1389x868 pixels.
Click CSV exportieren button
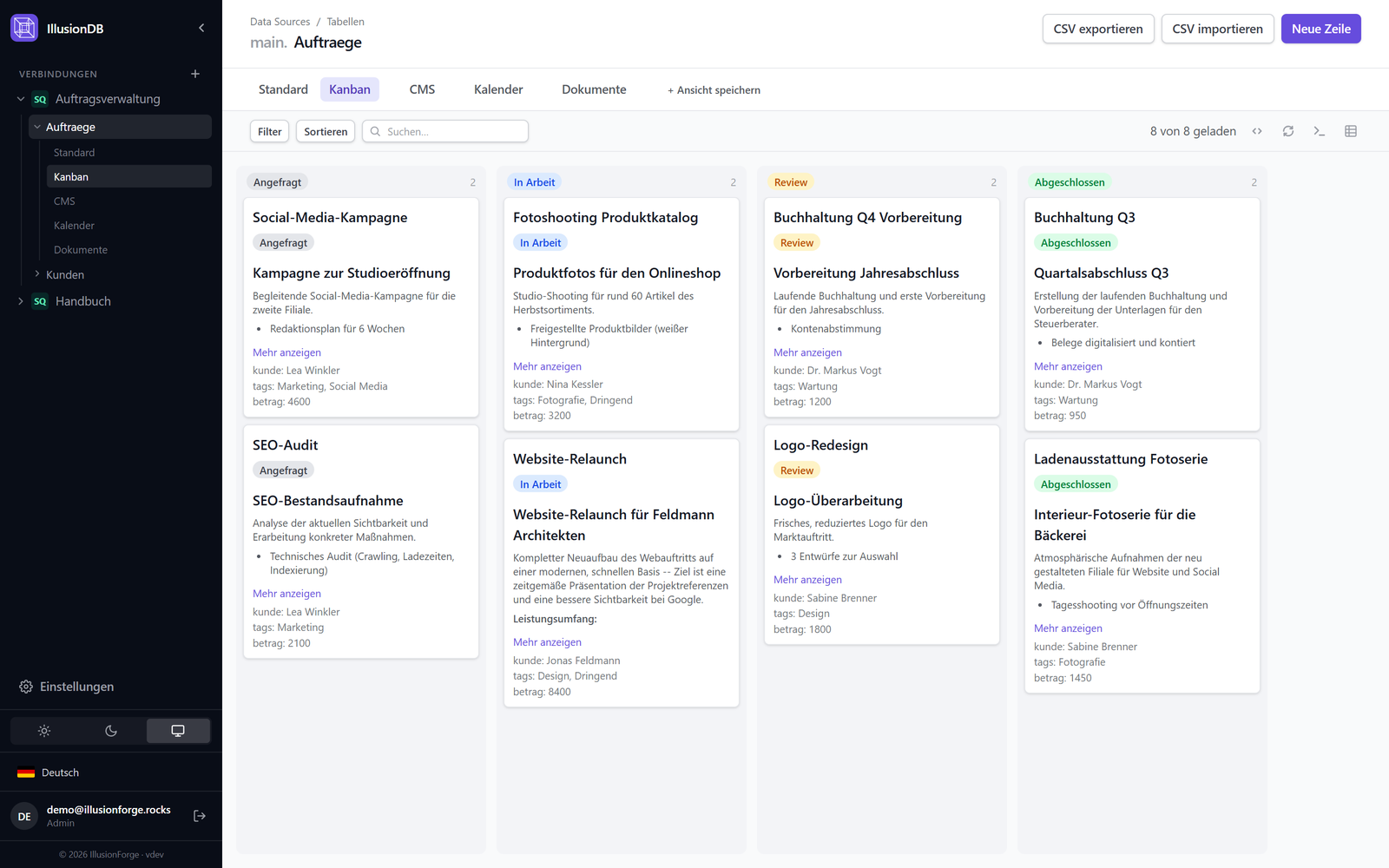[x=1098, y=29]
